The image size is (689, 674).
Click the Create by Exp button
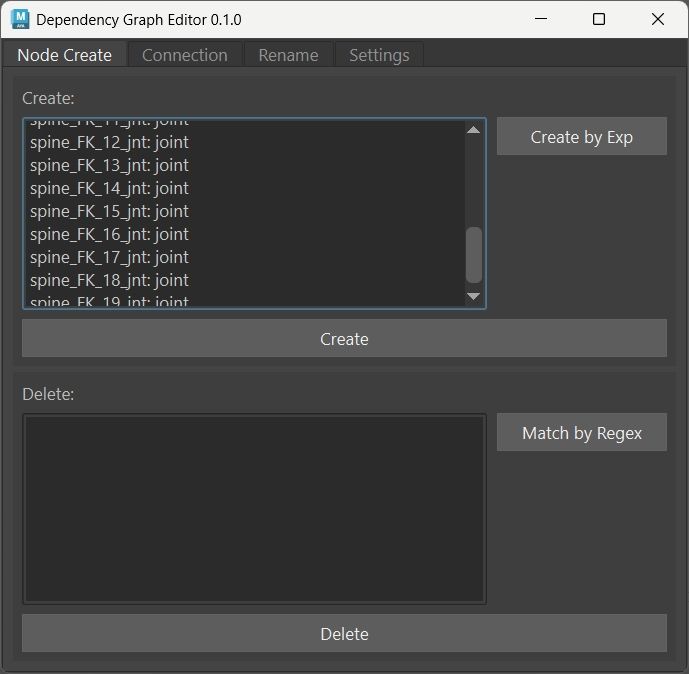(581, 136)
